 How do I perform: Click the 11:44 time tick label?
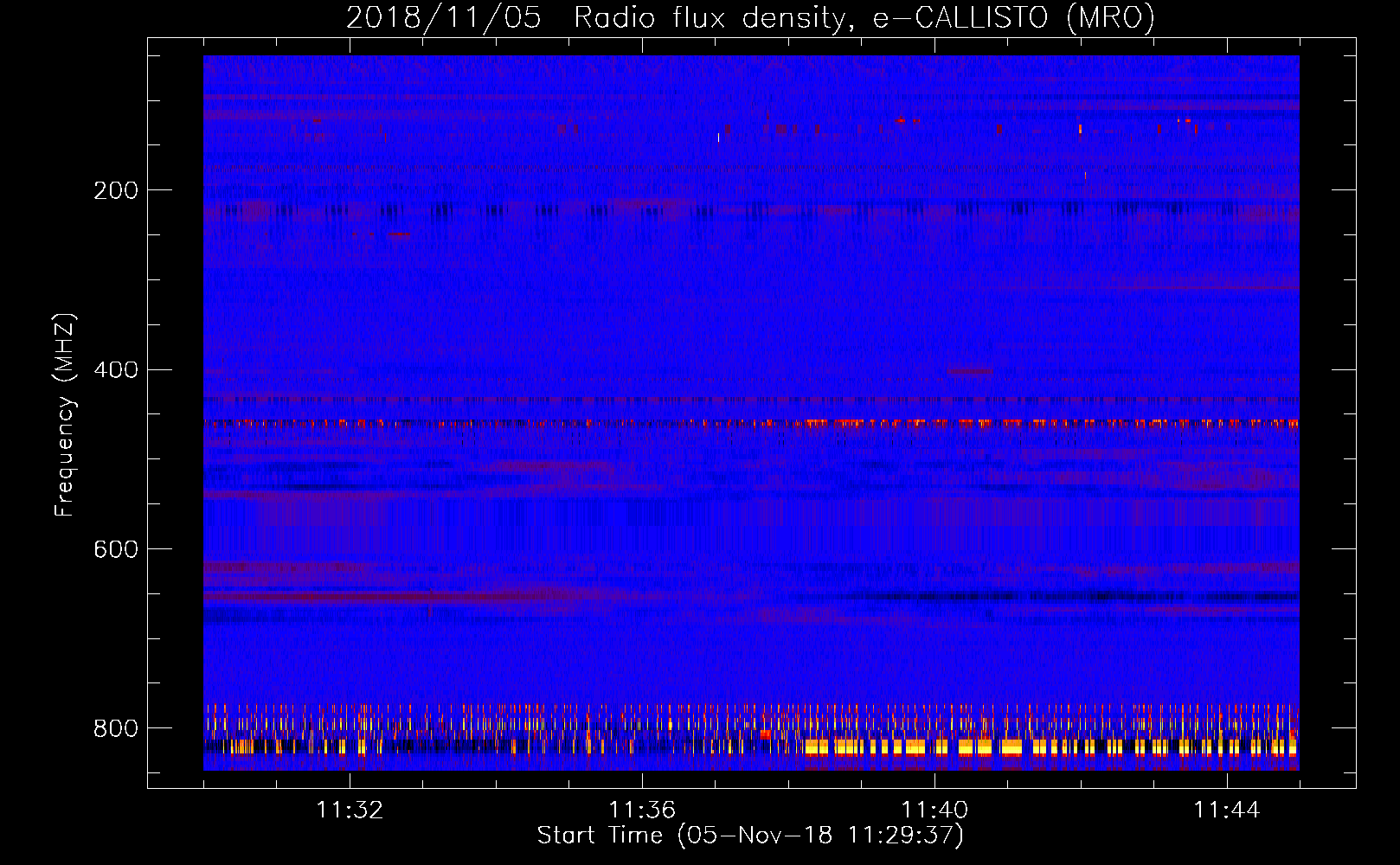(1227, 811)
